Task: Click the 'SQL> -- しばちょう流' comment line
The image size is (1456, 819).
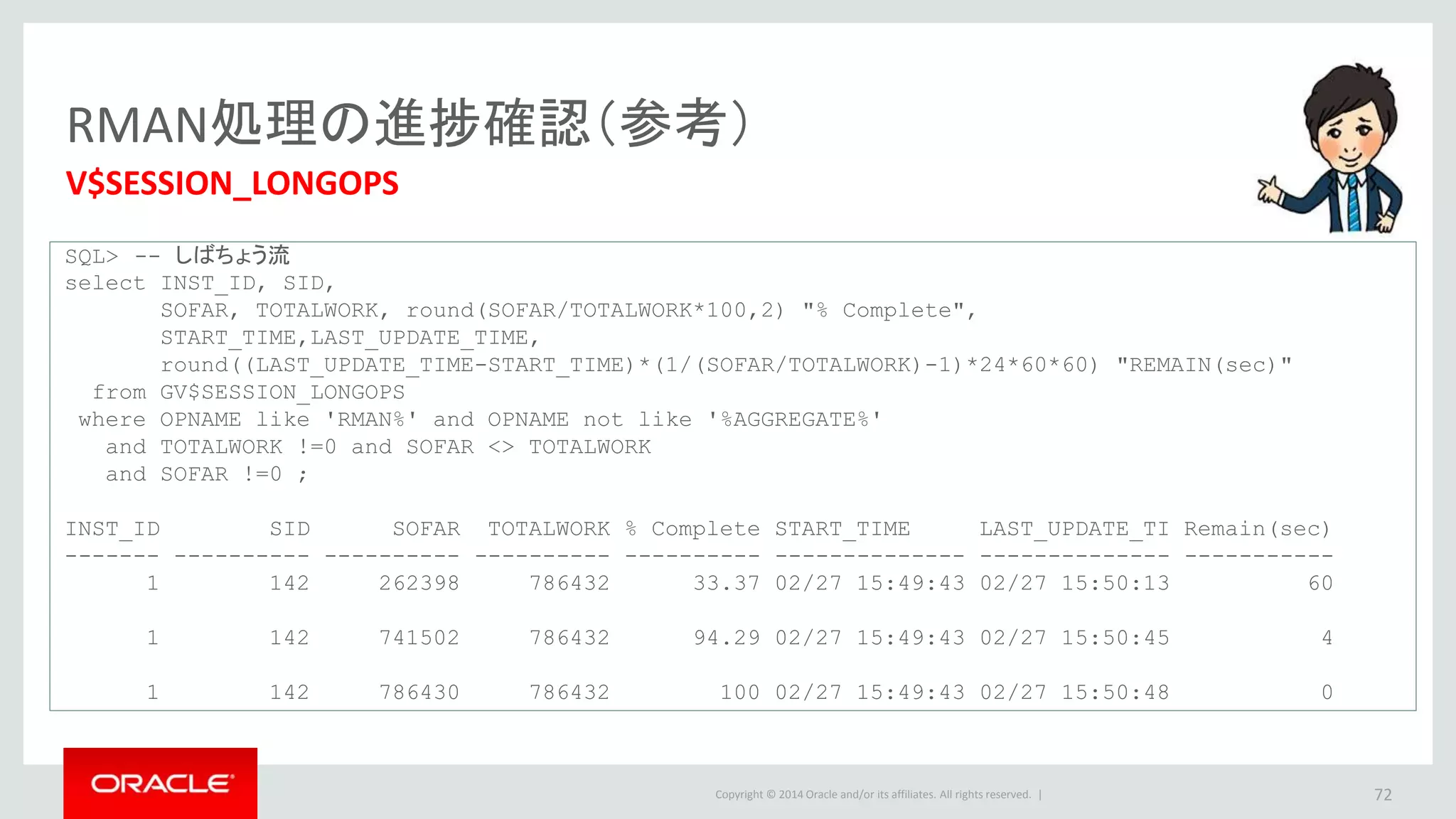Action: [177, 255]
